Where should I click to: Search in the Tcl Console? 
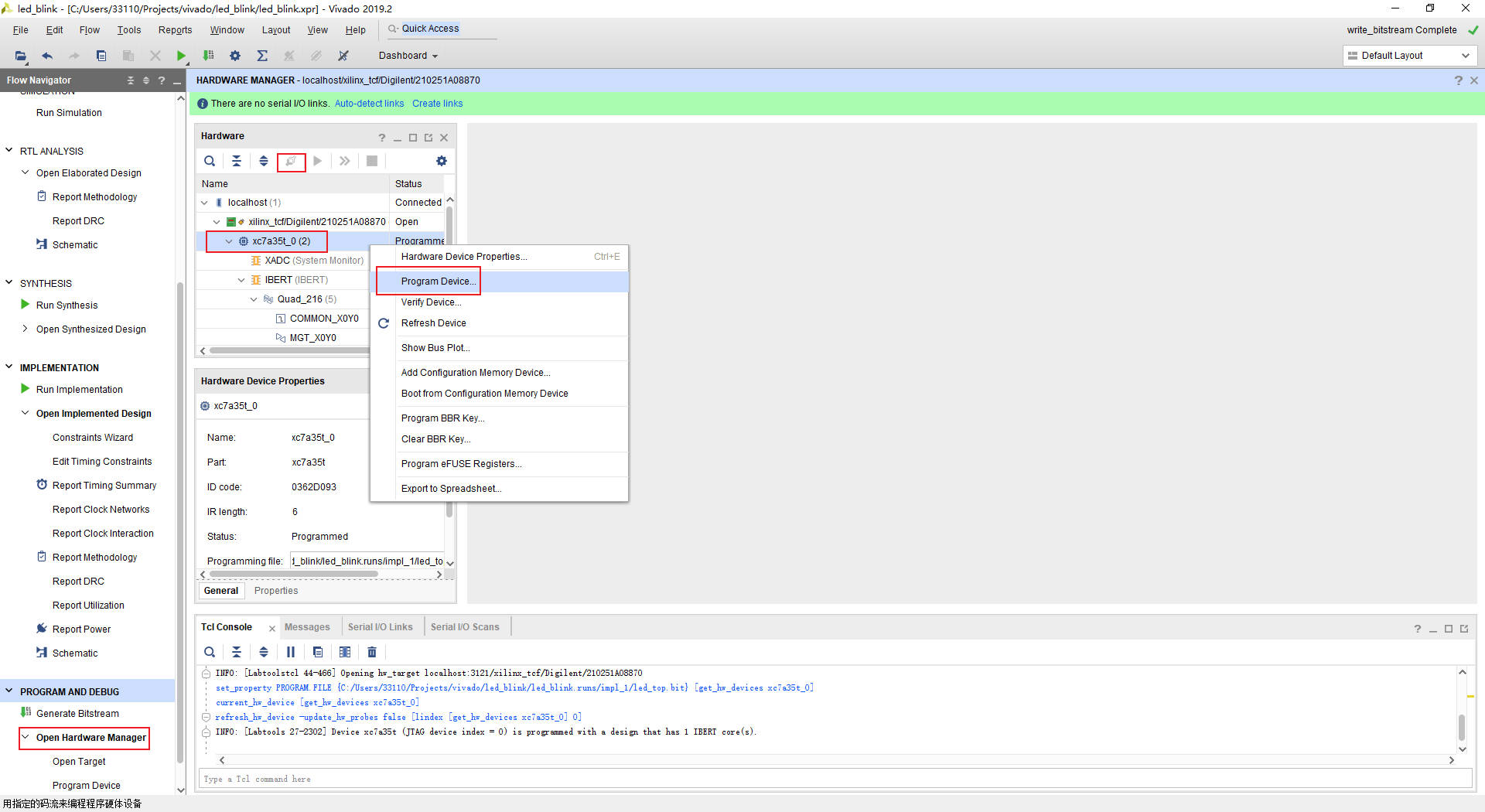[x=210, y=652]
